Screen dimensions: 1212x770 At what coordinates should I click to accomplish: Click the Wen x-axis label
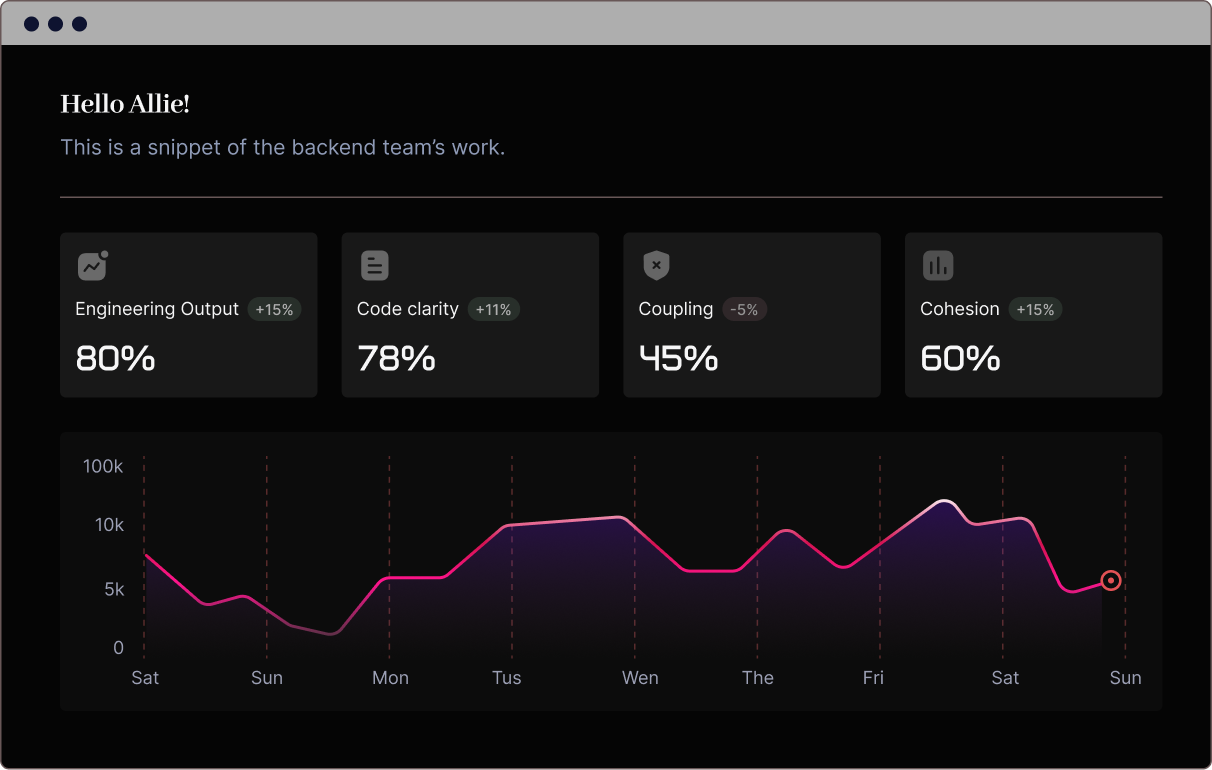[640, 678]
